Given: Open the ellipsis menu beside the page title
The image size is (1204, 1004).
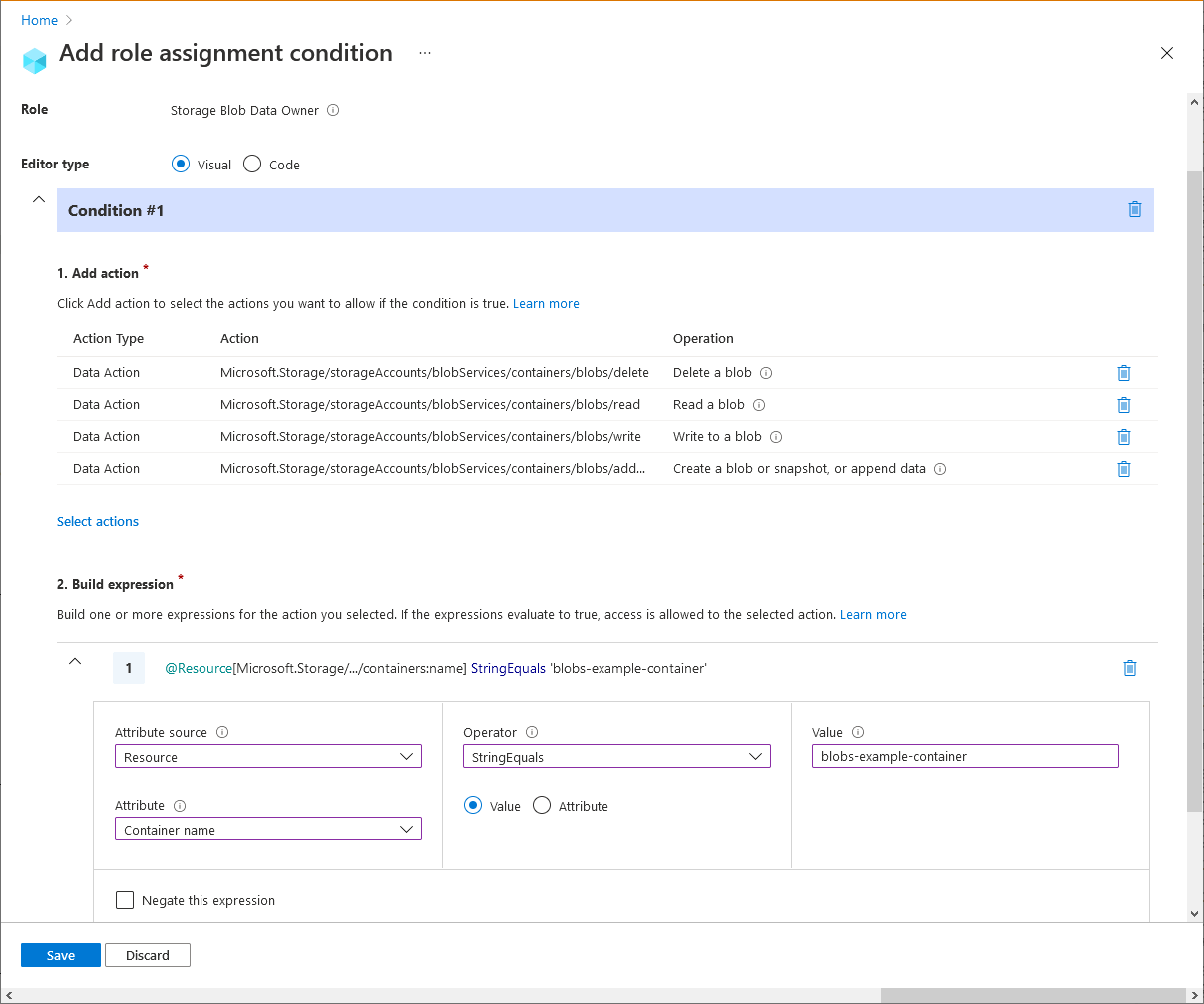Looking at the screenshot, I should coord(425,53).
